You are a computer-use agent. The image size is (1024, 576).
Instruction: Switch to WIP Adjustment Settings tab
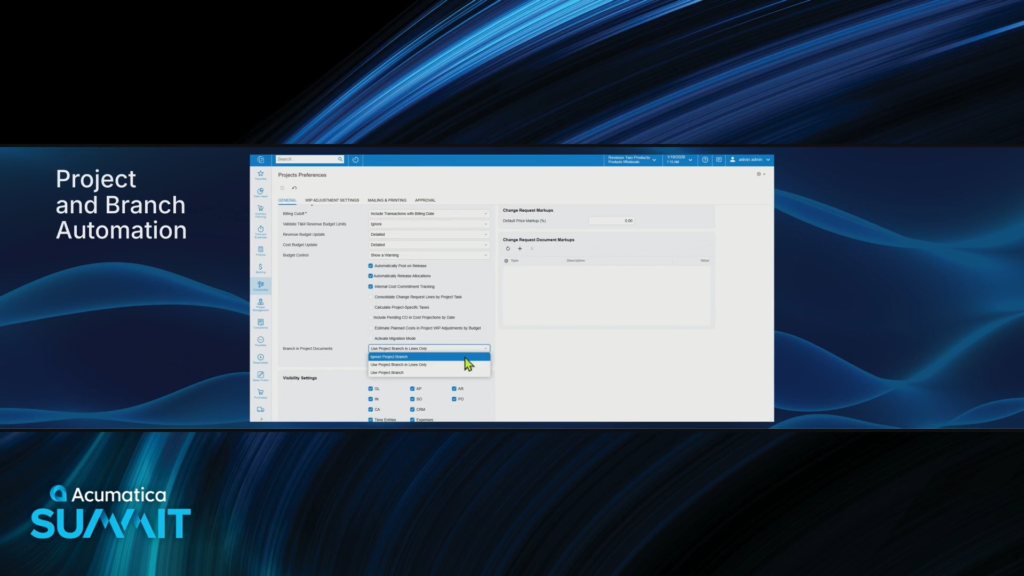[332, 200]
